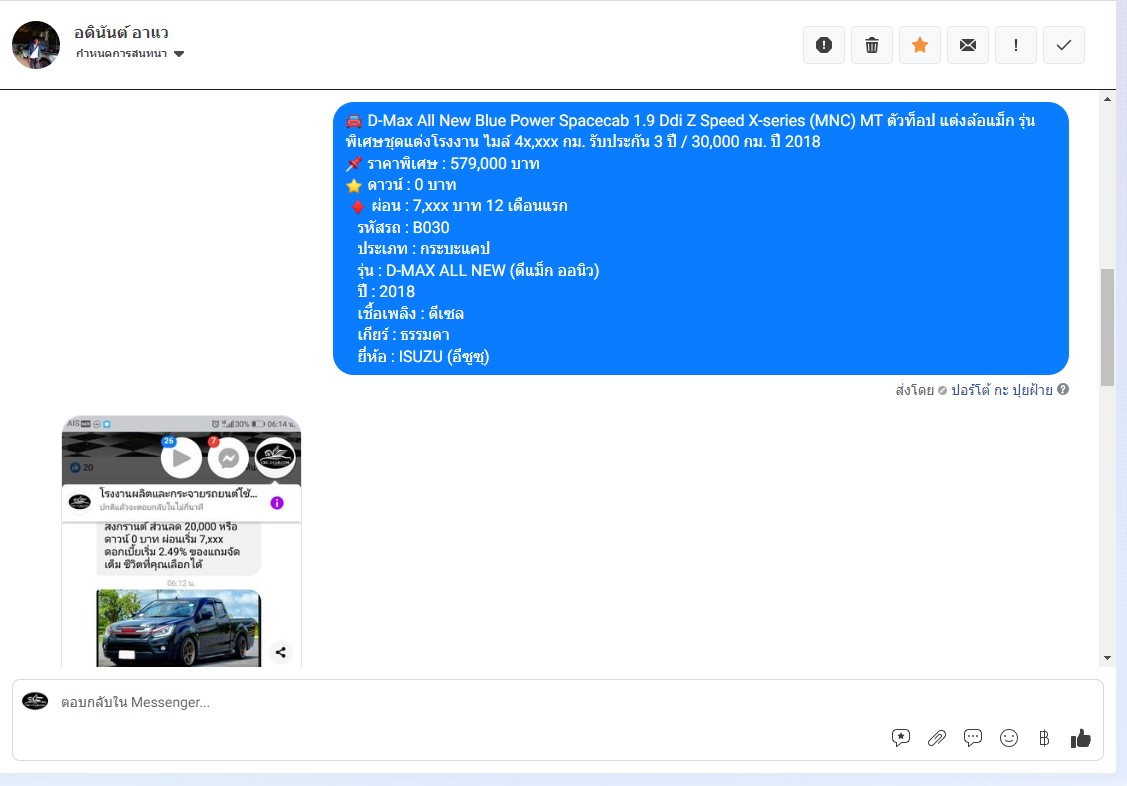
Task: Delete conversation with trash icon
Action: pyautogui.click(x=872, y=45)
